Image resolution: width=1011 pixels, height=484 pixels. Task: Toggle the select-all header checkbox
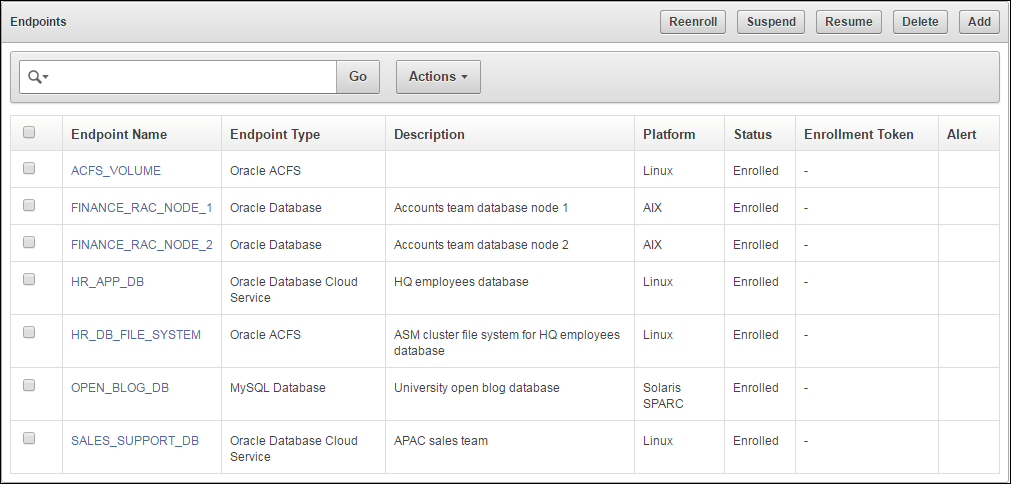pyautogui.click(x=29, y=132)
